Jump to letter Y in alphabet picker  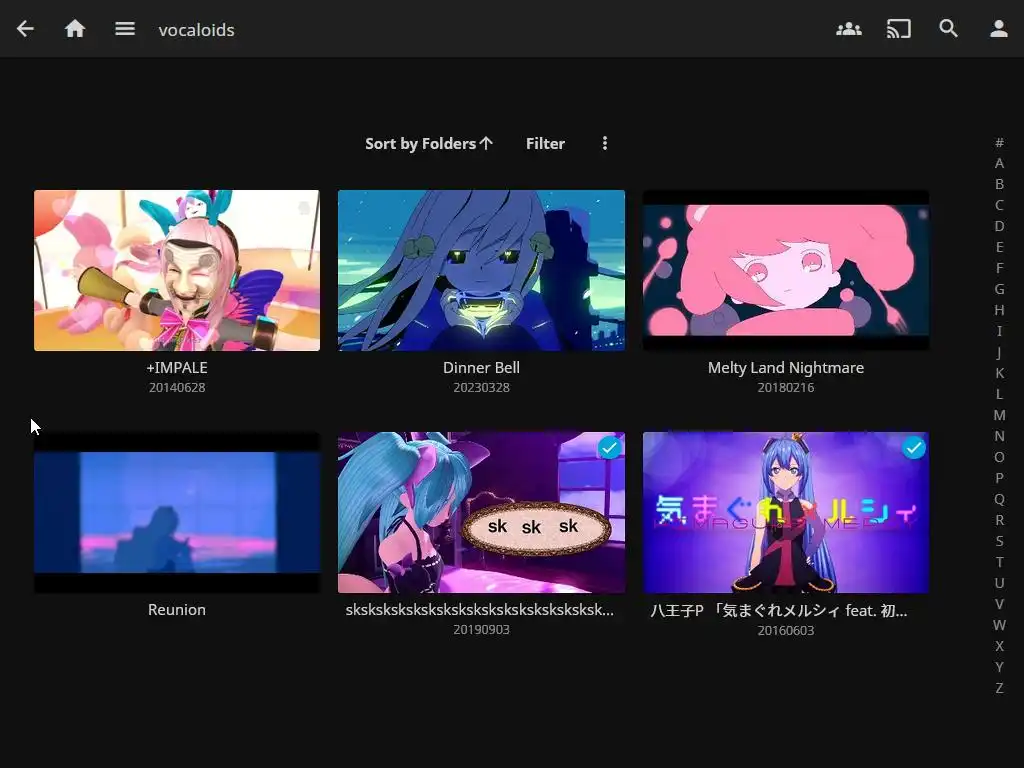(x=999, y=667)
